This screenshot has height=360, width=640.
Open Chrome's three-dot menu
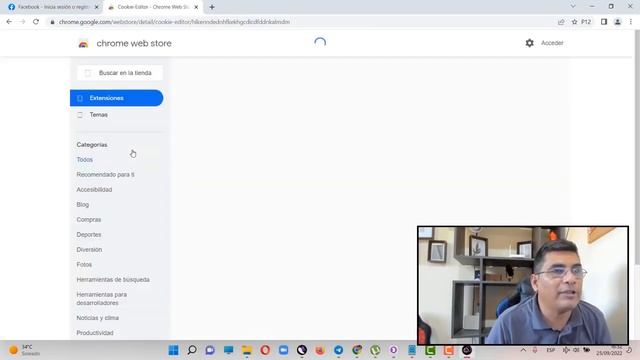[x=631, y=22]
